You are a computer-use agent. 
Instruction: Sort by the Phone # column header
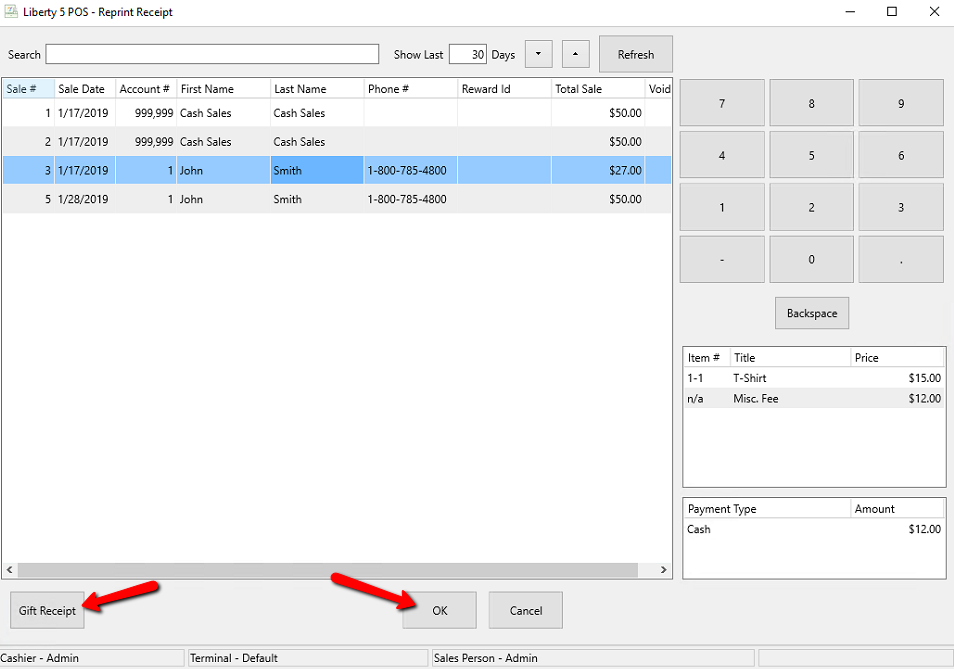point(411,89)
